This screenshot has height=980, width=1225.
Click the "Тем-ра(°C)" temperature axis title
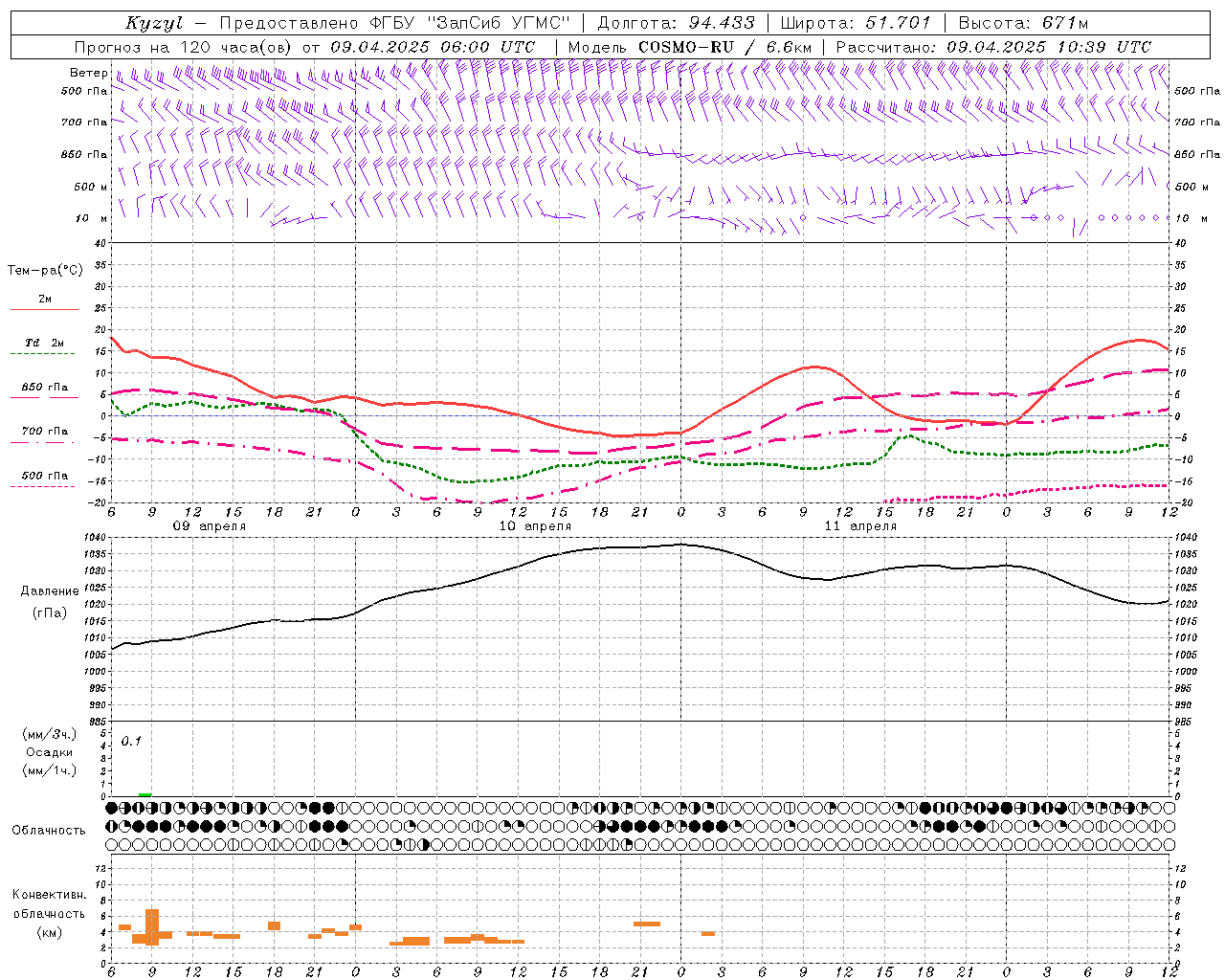pos(46,271)
